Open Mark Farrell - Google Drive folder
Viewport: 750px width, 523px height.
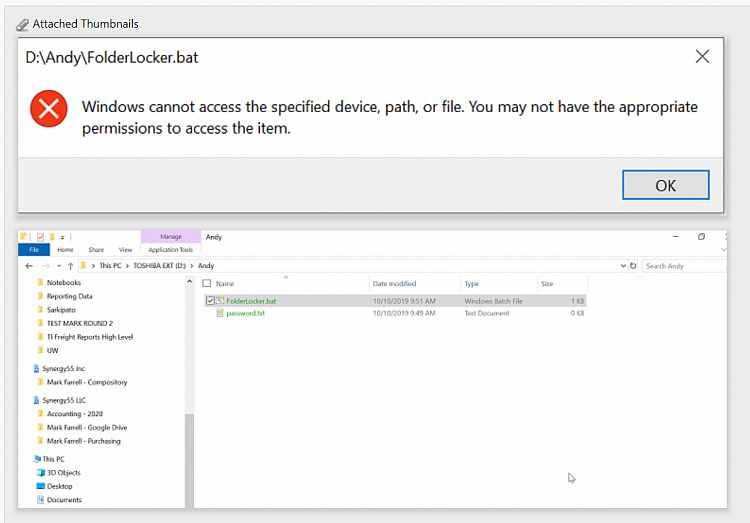[x=87, y=427]
